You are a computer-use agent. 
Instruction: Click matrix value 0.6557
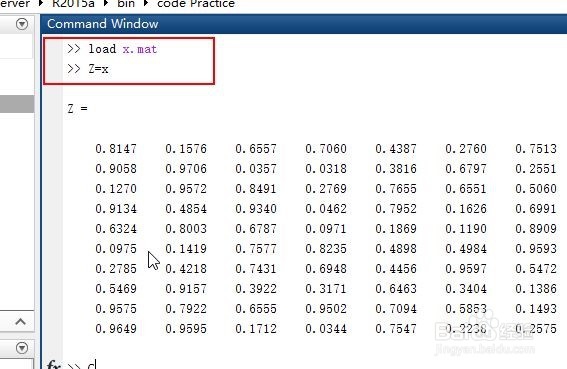click(x=256, y=149)
